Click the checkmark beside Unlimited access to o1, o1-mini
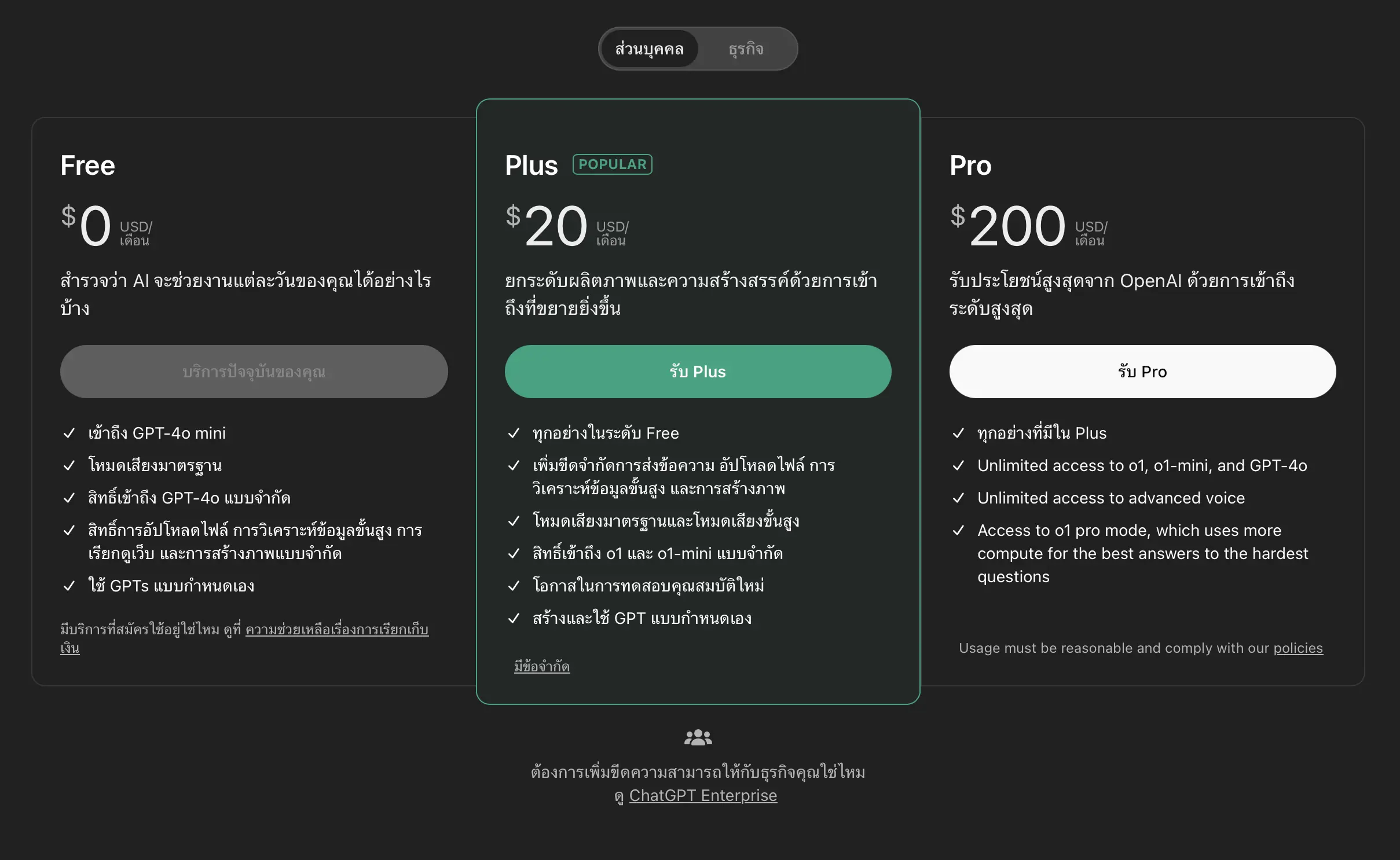Screen dimensions: 1400x860 [958, 465]
